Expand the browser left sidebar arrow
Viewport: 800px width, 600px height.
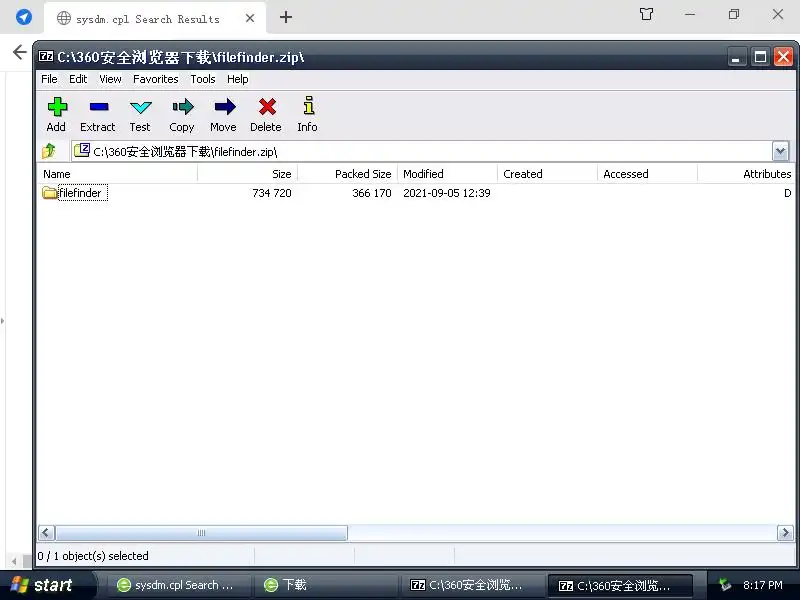coord(3,321)
